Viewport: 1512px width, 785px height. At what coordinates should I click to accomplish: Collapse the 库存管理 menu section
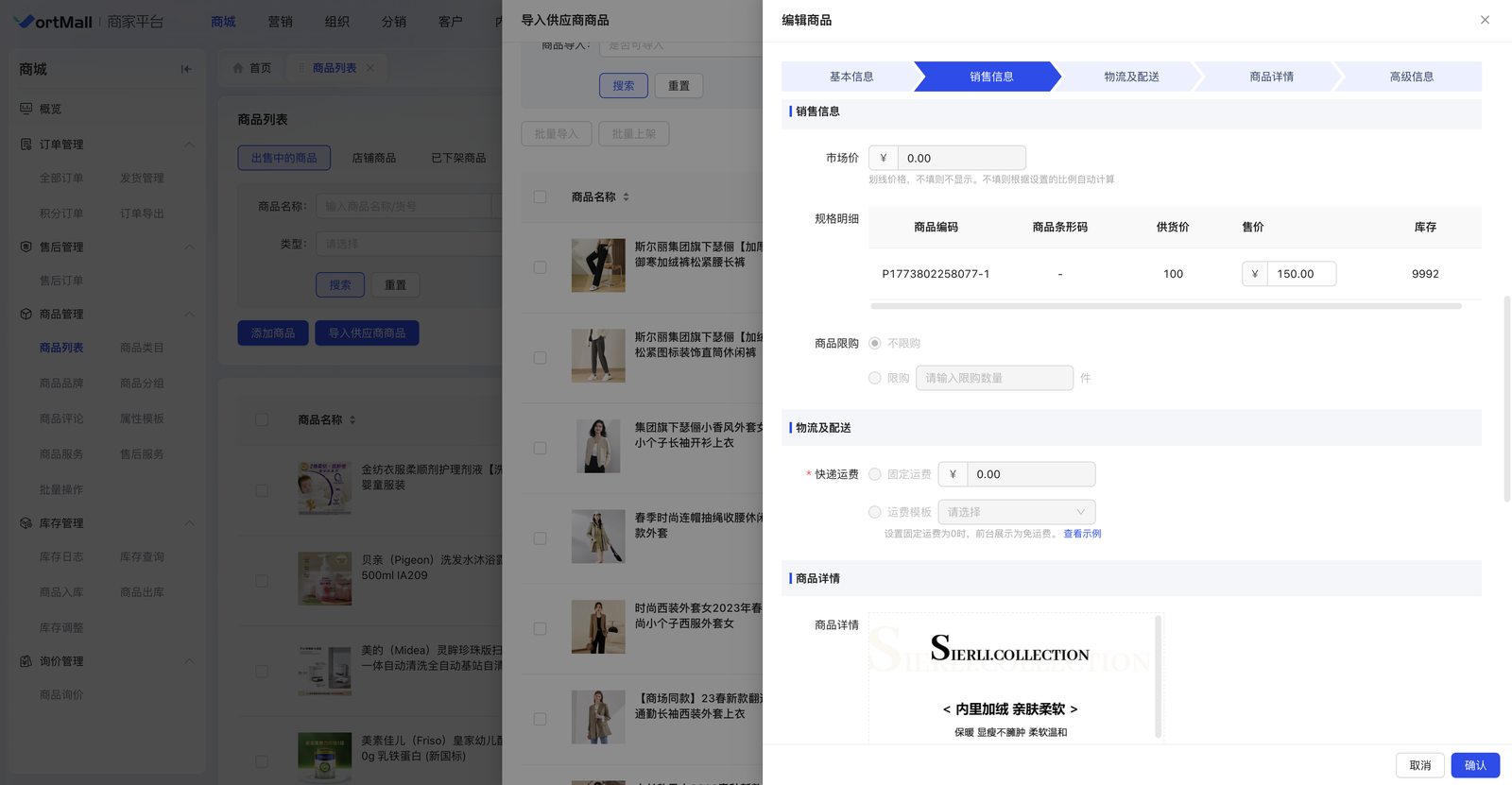[189, 523]
